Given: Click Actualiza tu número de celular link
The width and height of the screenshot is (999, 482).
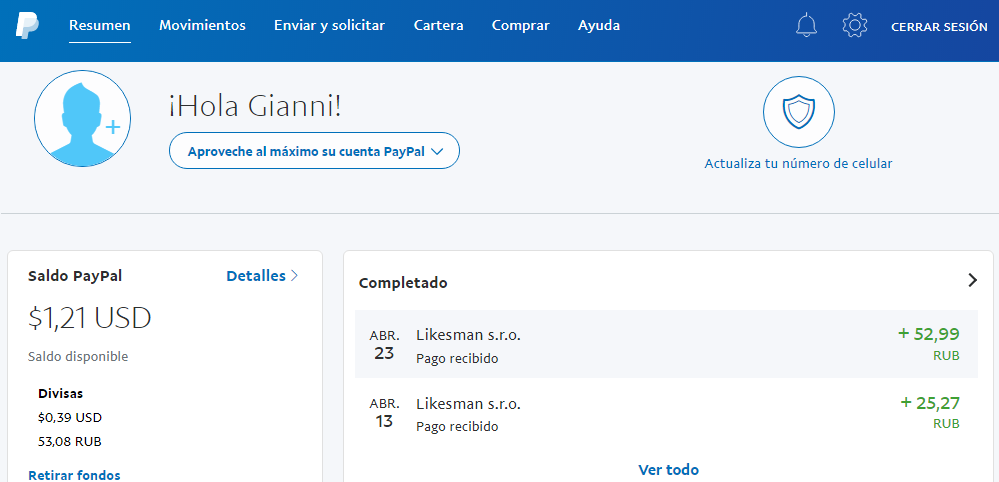Looking at the screenshot, I should pyautogui.click(x=798, y=164).
